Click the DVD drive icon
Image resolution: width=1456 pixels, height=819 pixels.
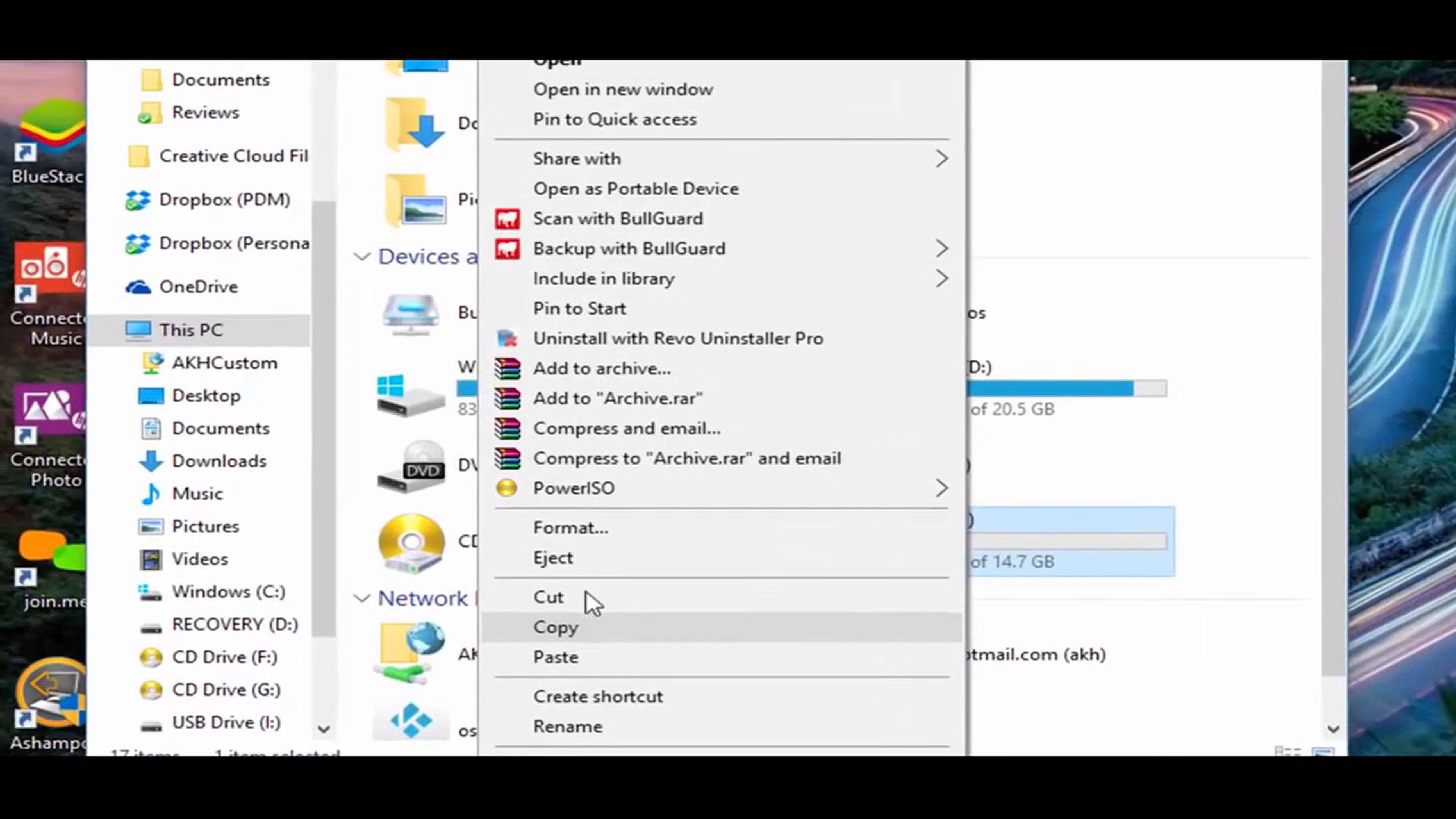[x=410, y=466]
